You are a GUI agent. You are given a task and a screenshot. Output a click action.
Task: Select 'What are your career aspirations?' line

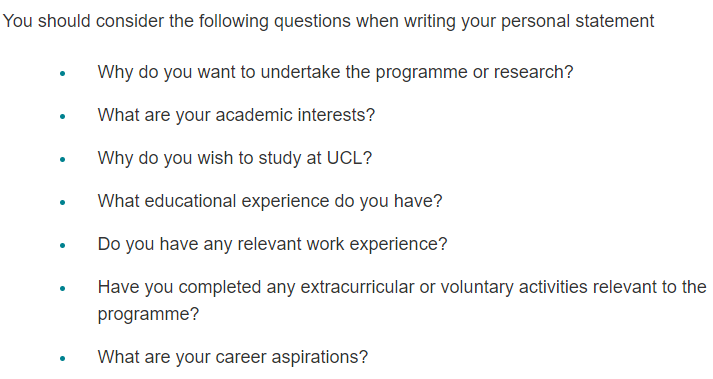(x=232, y=357)
